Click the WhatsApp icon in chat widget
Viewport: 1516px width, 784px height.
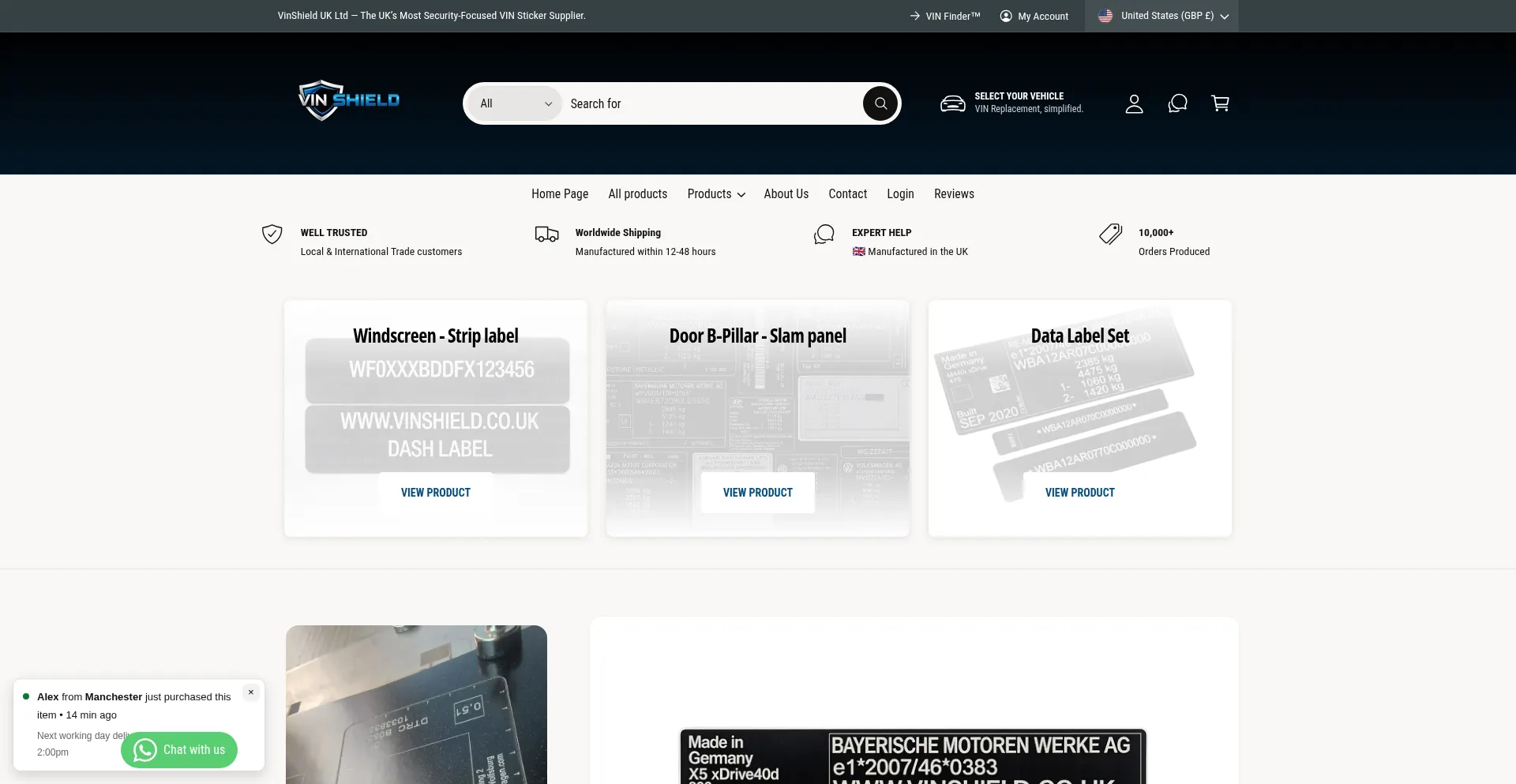(145, 750)
